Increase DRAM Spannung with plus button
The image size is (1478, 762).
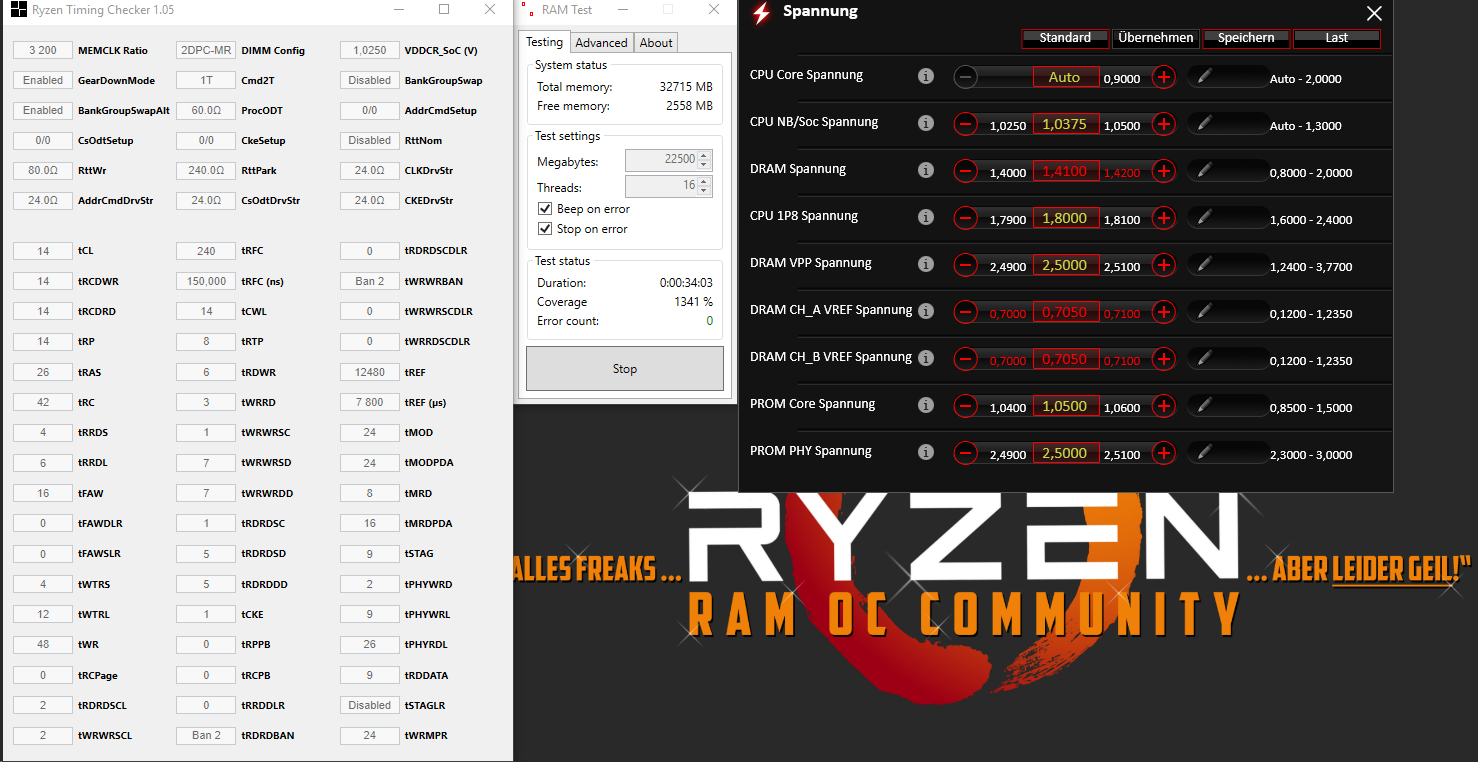1164,171
